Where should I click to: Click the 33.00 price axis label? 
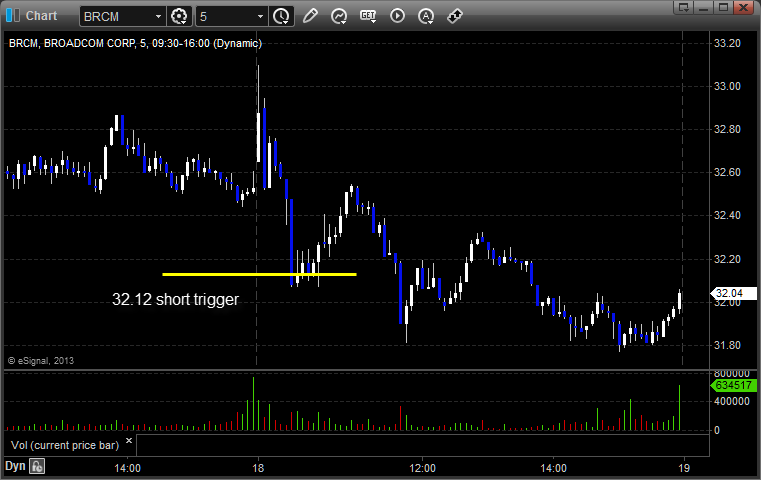click(728, 86)
